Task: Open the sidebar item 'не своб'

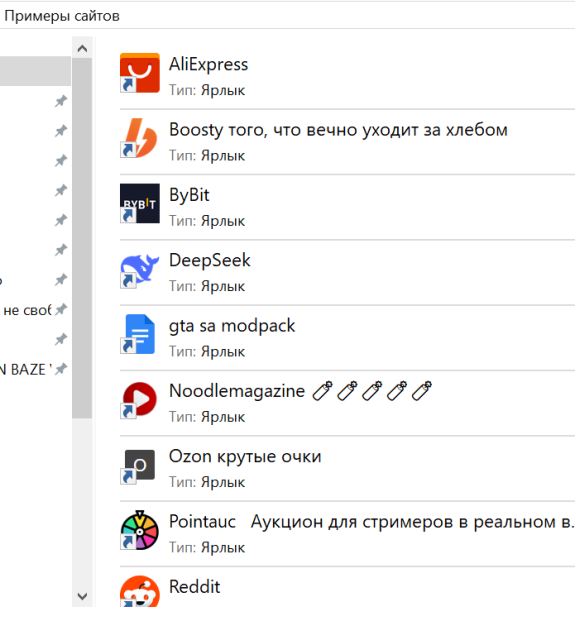Action: 27,310
